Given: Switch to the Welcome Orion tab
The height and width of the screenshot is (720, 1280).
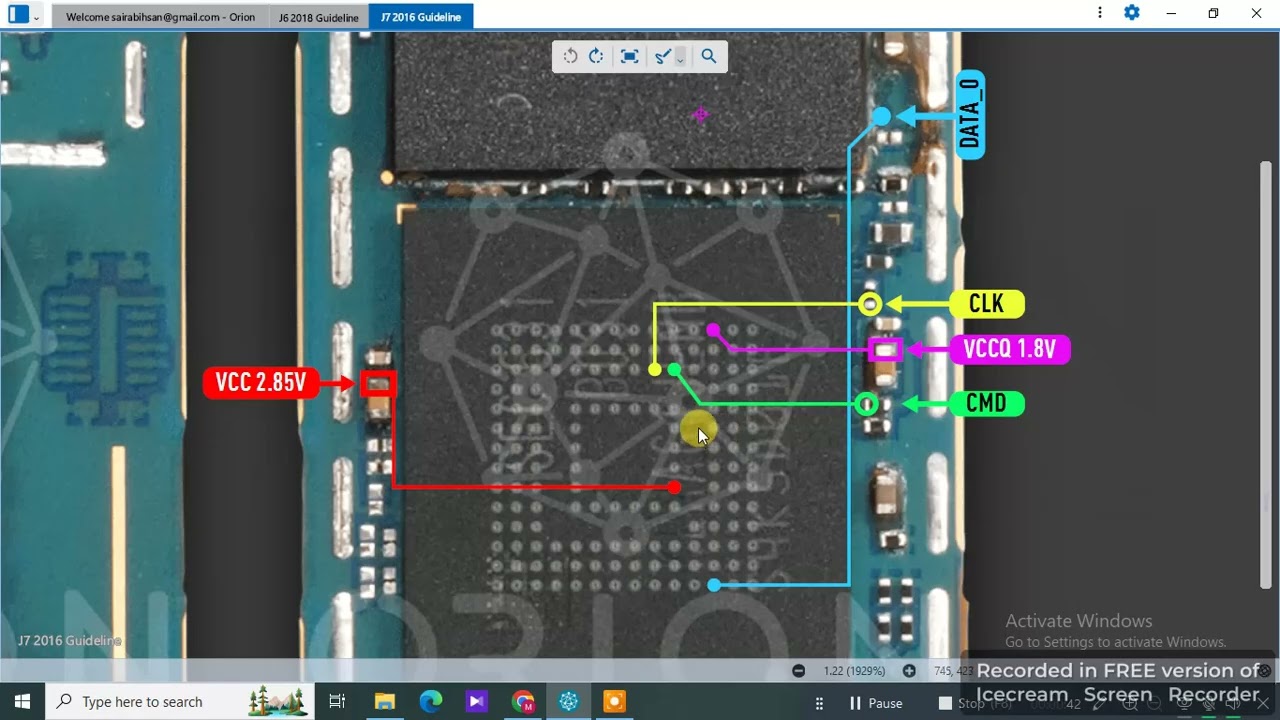Looking at the screenshot, I should pos(160,17).
